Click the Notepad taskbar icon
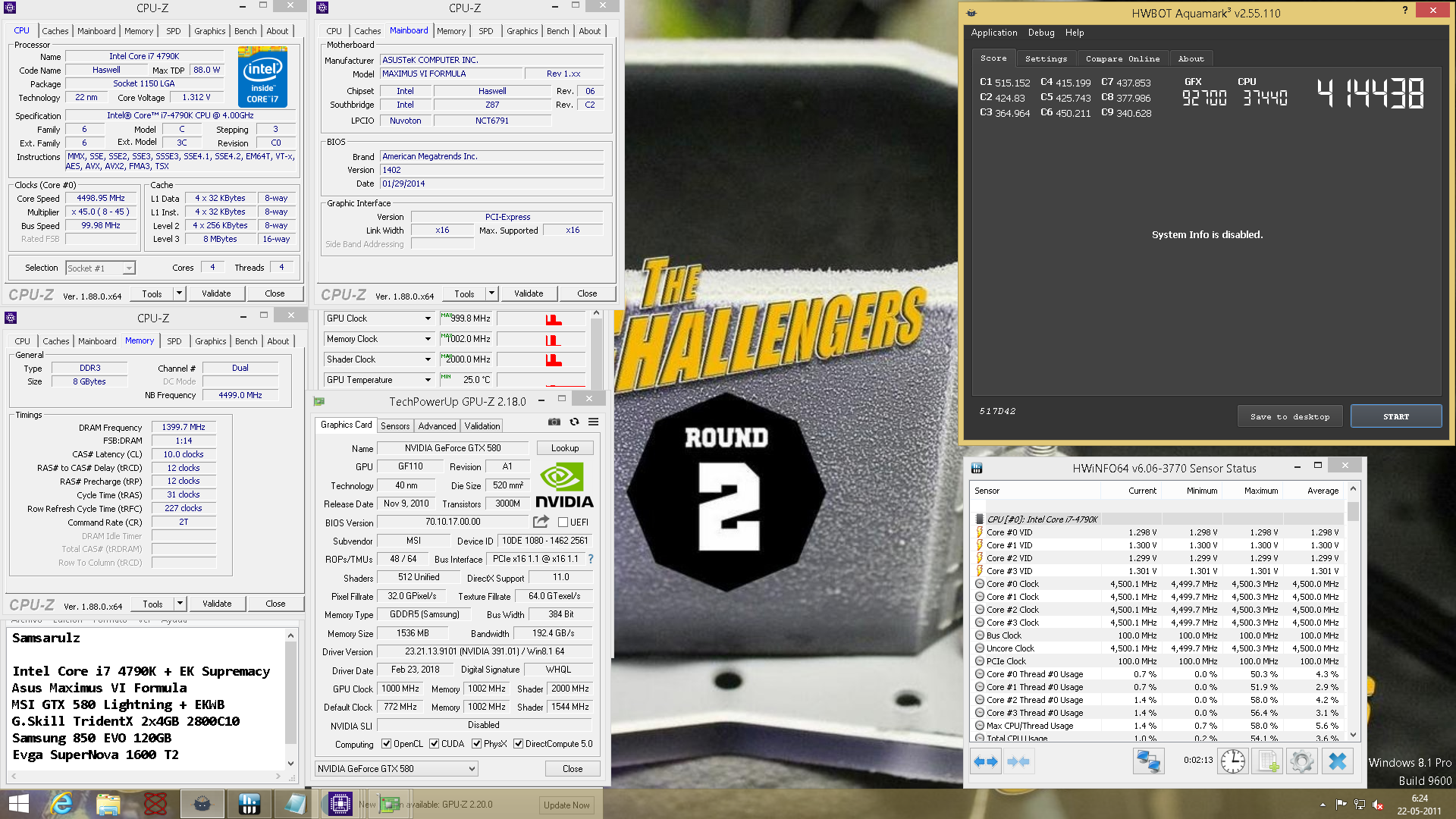 tap(295, 804)
